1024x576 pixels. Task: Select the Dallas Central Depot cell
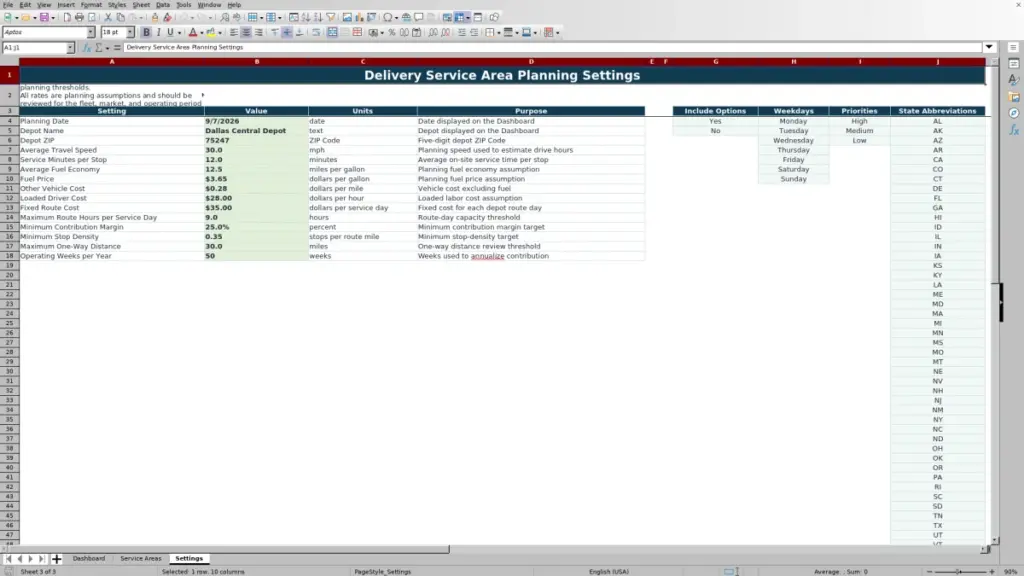coord(256,131)
